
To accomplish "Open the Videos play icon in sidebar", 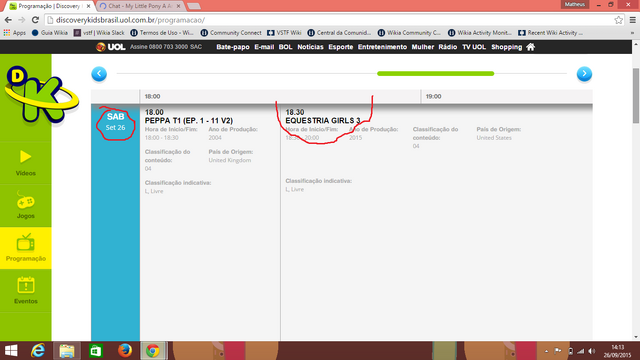I will point(25,157).
